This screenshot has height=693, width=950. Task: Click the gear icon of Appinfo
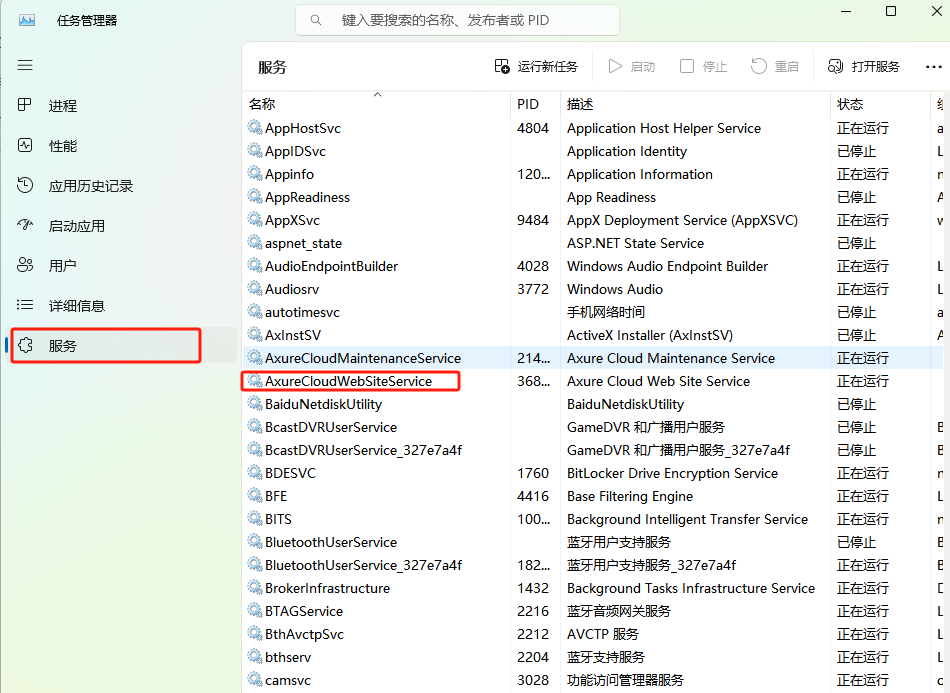(255, 174)
